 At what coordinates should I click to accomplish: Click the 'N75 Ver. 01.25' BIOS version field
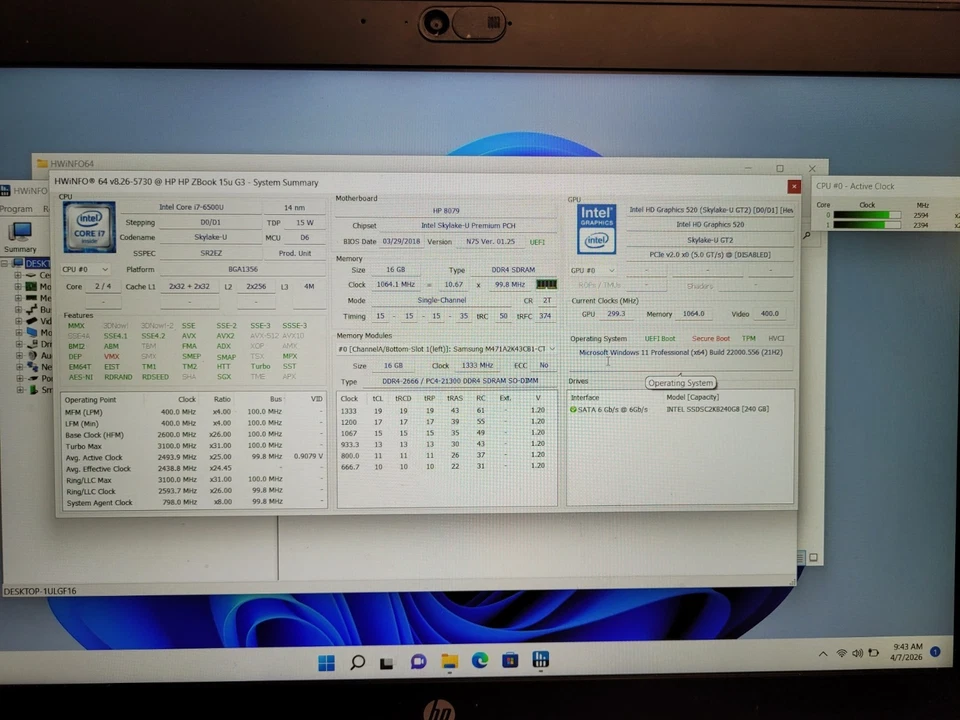(490, 241)
